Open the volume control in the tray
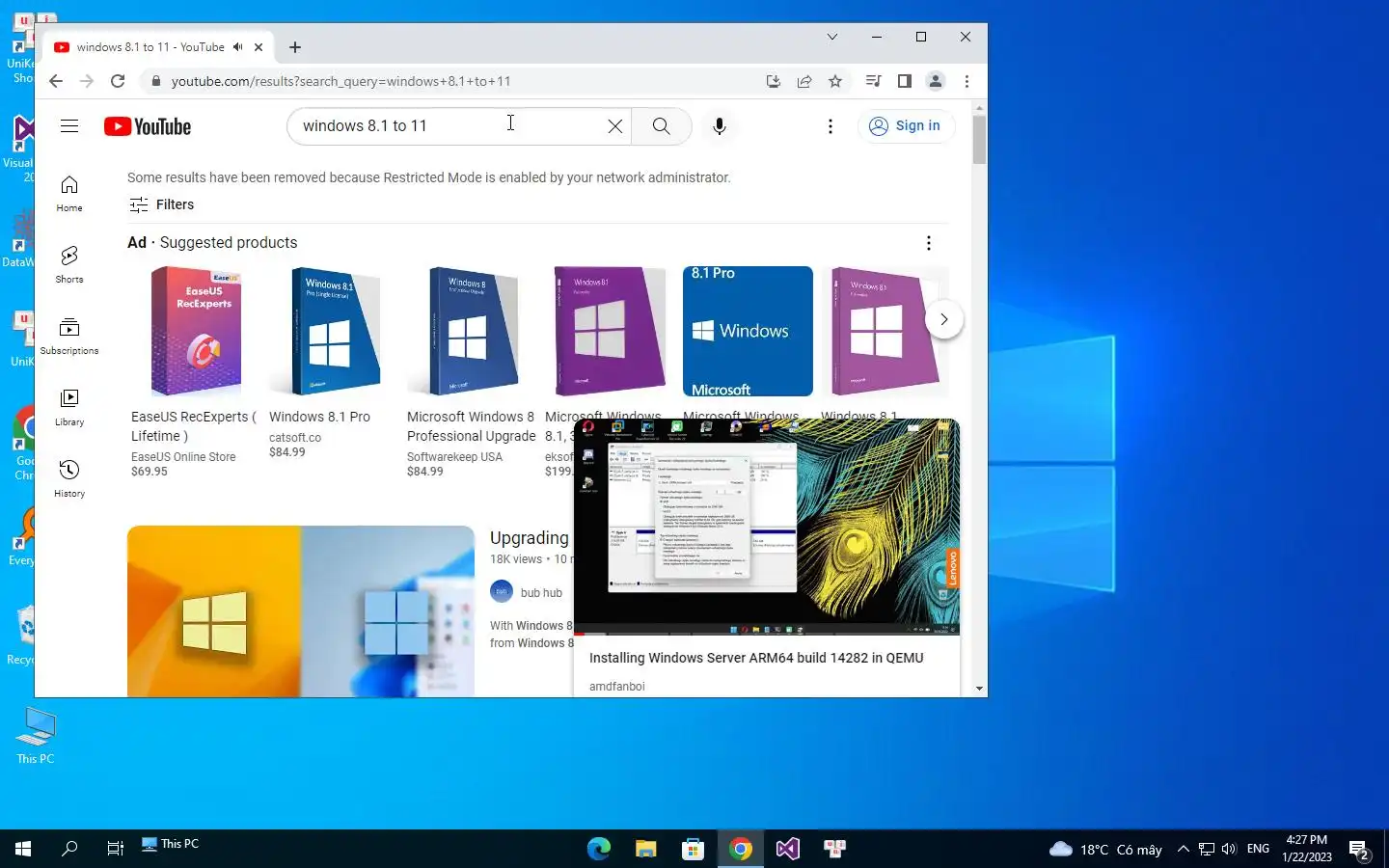This screenshot has height=868, width=1389. click(x=1229, y=849)
